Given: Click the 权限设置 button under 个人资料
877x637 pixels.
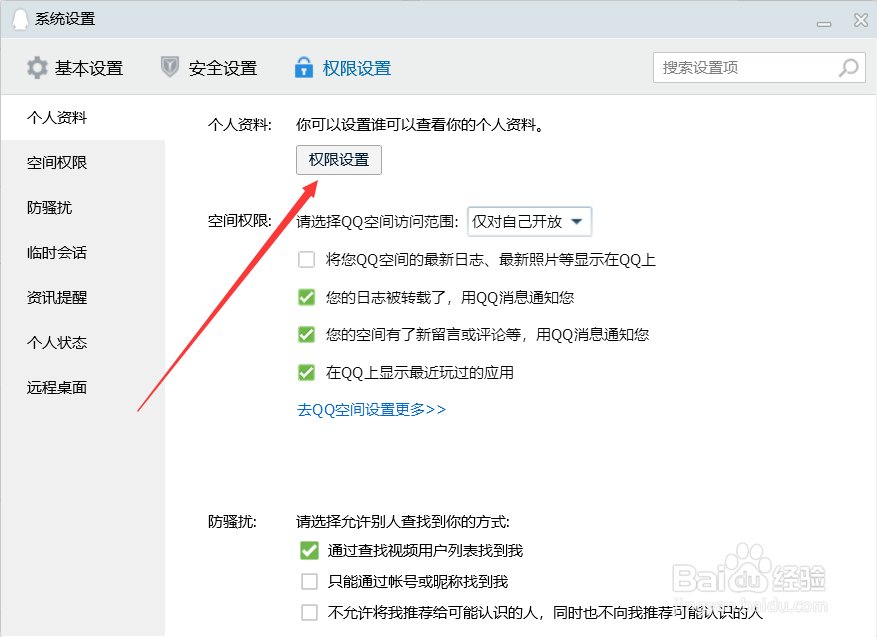Looking at the screenshot, I should point(338,159).
